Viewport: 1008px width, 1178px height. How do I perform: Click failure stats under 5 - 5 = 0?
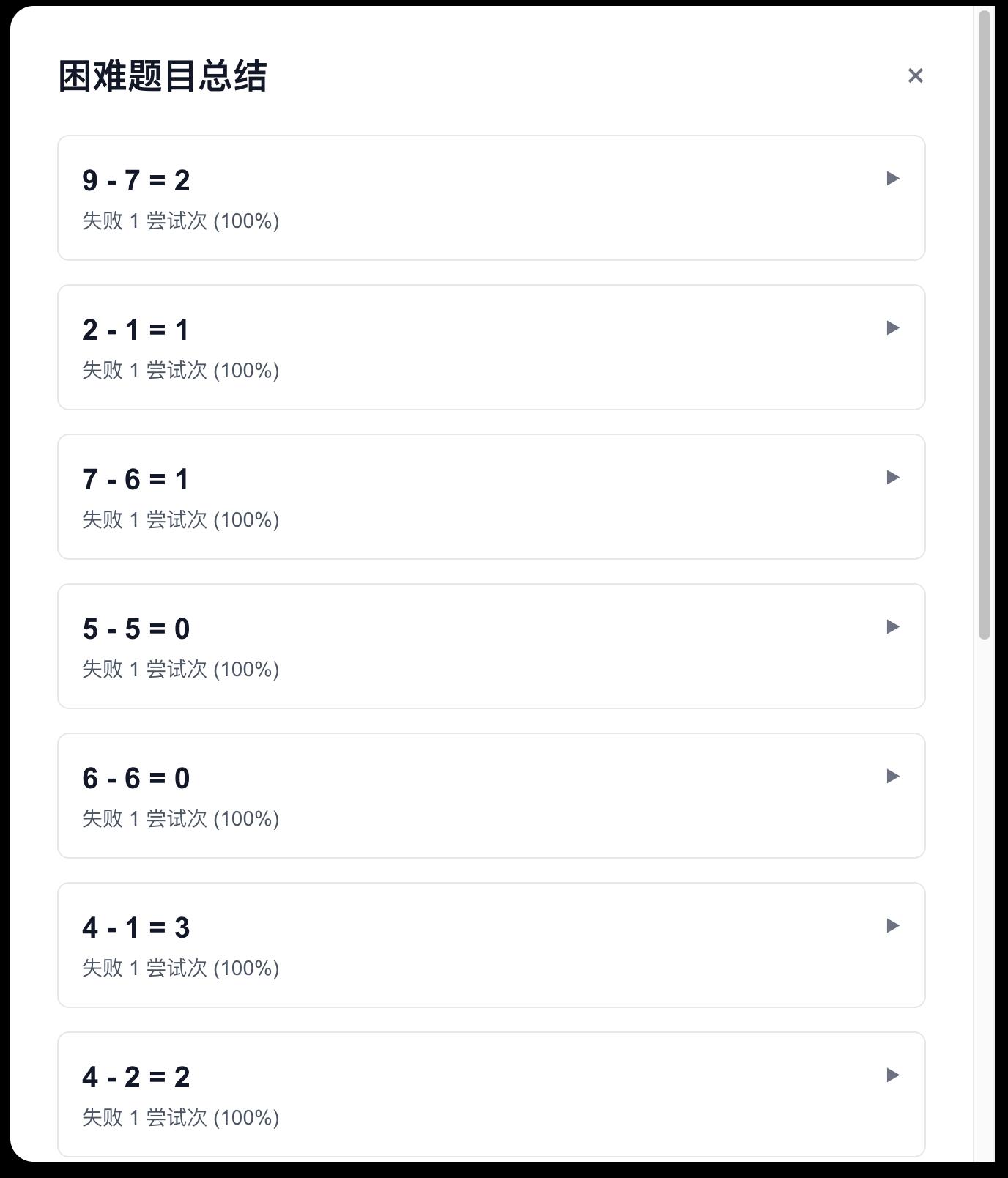[x=181, y=670]
